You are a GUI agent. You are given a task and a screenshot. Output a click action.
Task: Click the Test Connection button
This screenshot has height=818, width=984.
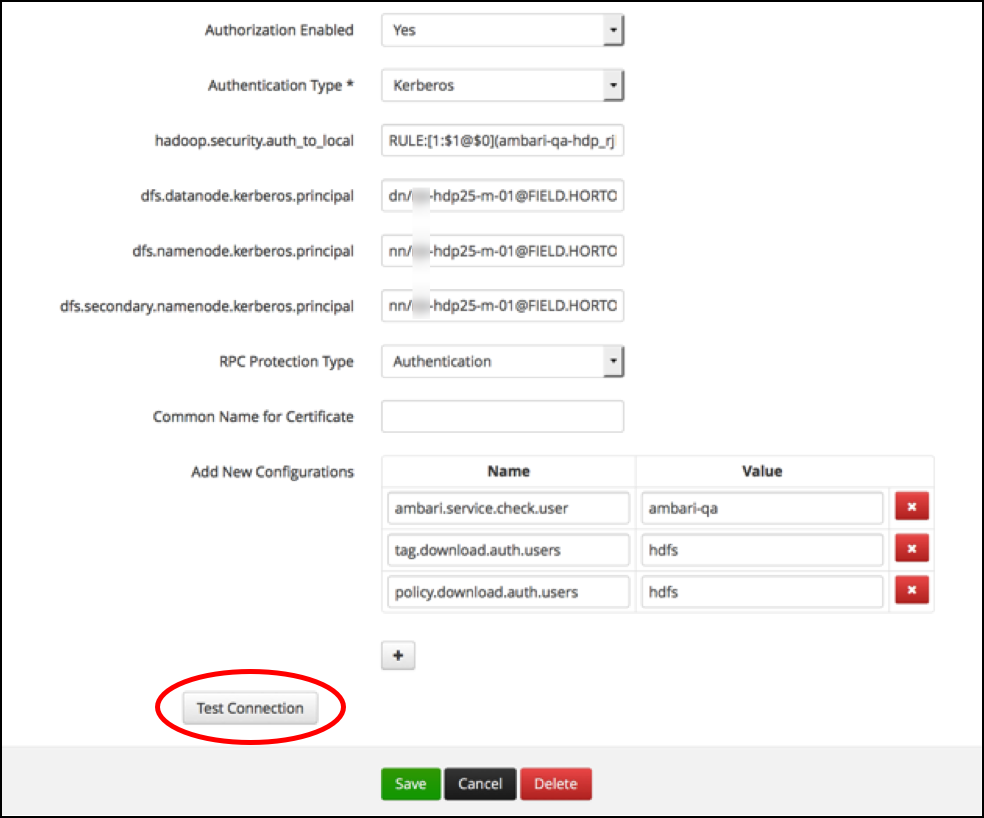(250, 708)
